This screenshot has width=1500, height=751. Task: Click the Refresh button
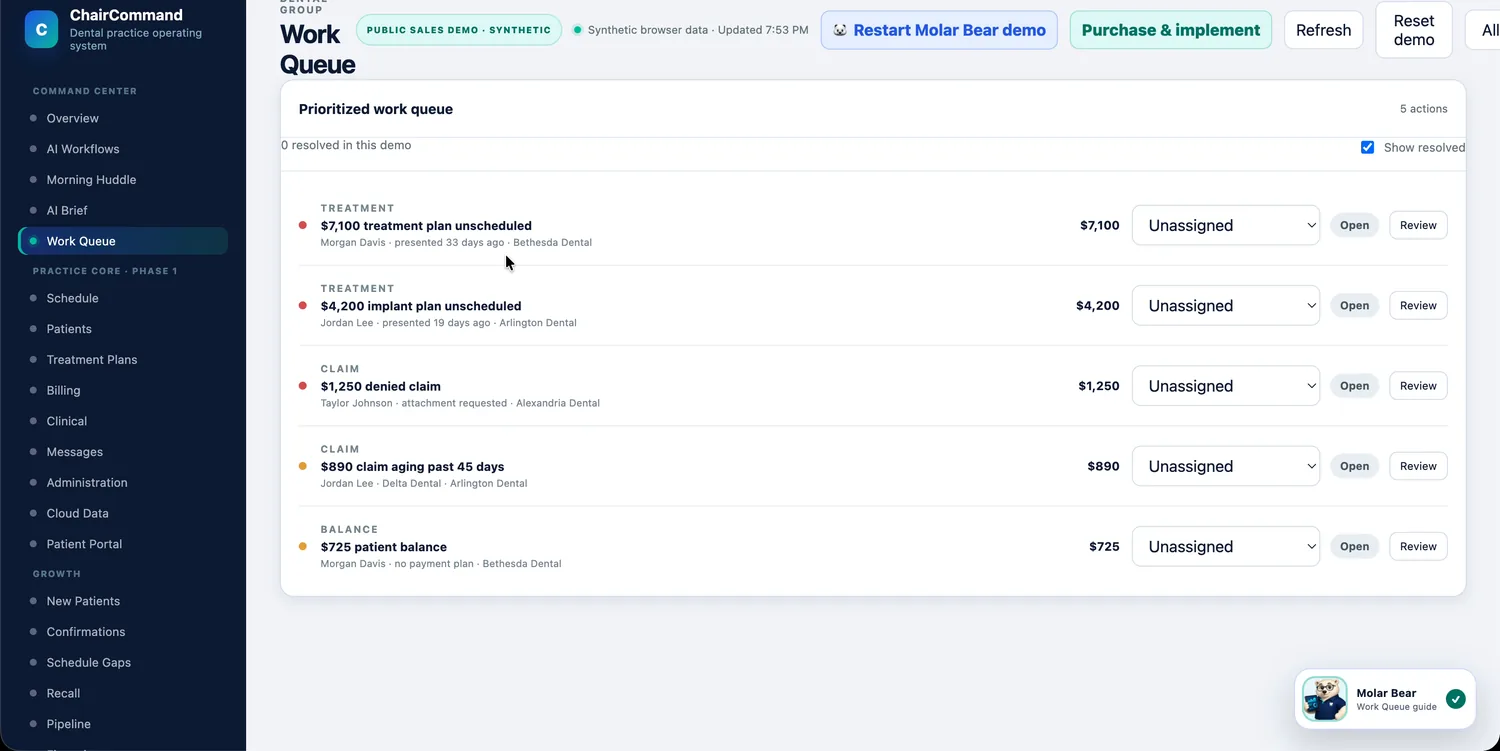pyautogui.click(x=1324, y=30)
